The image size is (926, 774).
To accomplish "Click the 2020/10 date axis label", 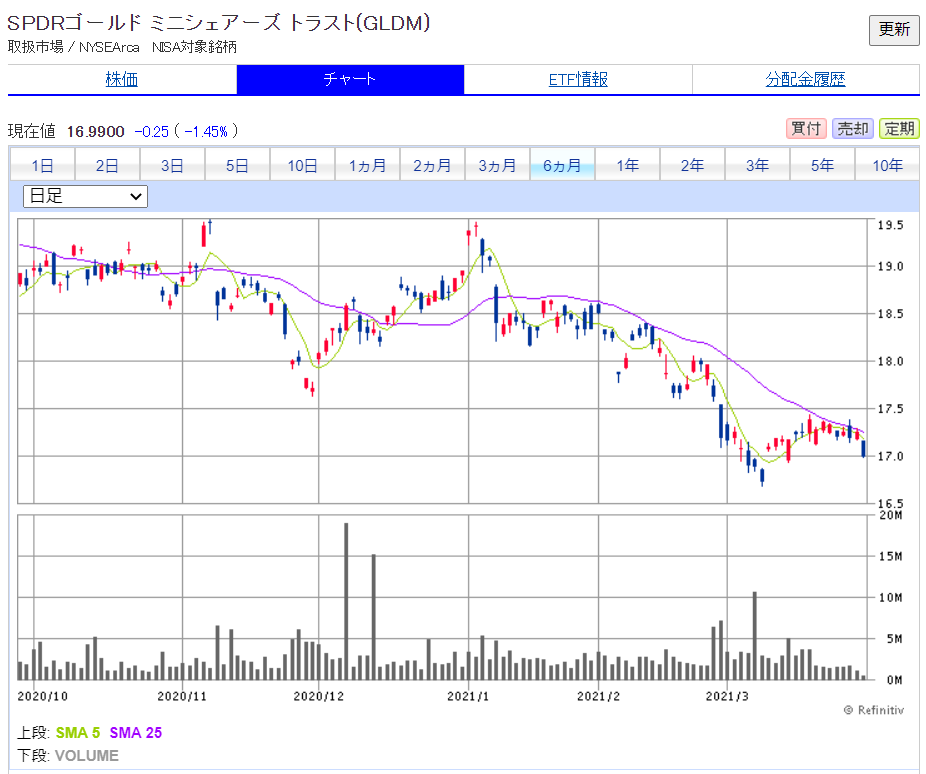I will [43, 696].
